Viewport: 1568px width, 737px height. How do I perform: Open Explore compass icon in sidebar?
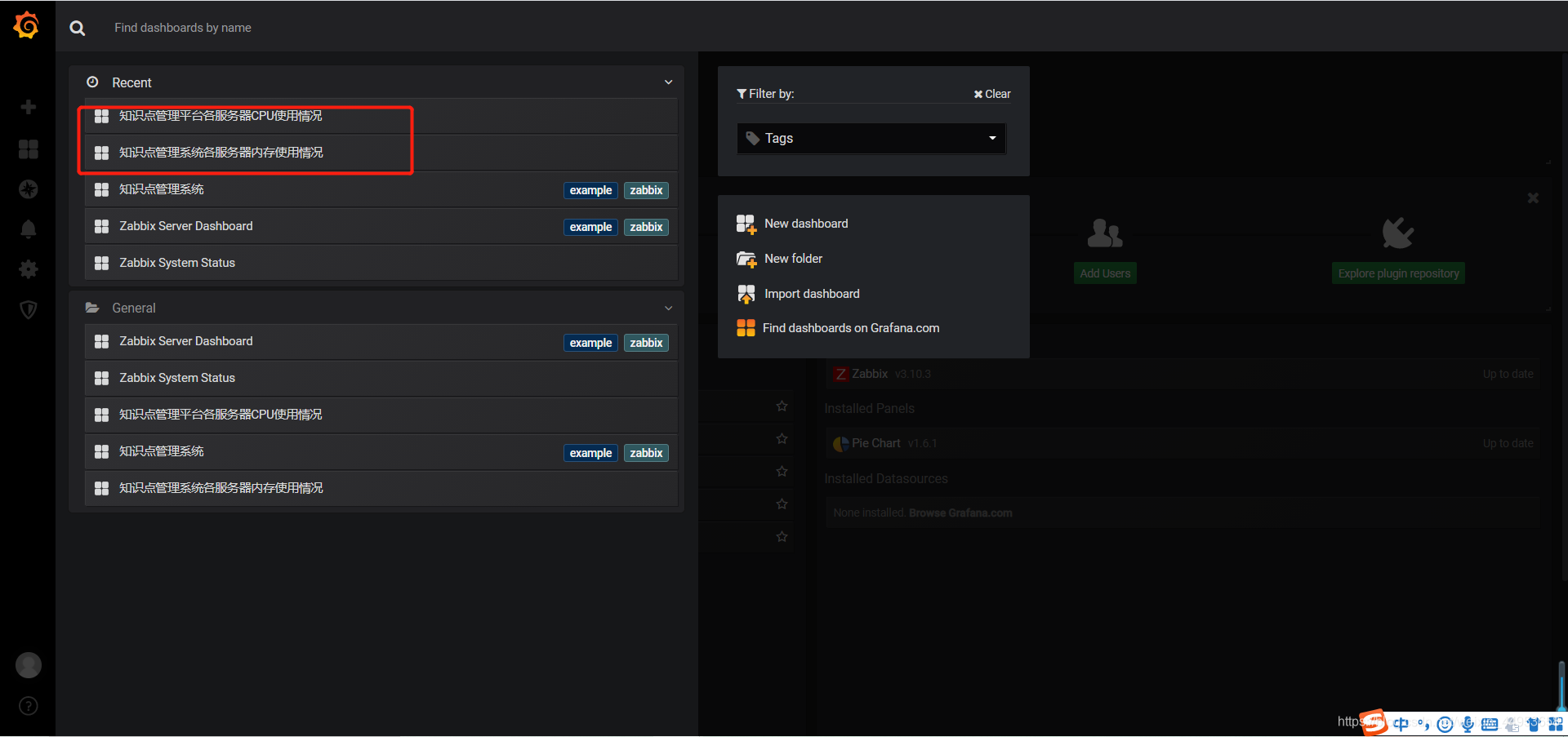29,189
